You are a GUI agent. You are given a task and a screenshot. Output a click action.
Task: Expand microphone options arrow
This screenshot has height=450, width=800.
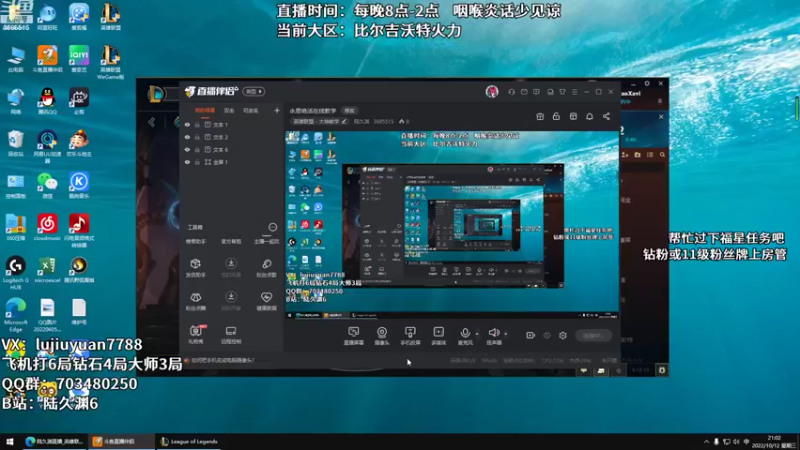[x=477, y=334]
